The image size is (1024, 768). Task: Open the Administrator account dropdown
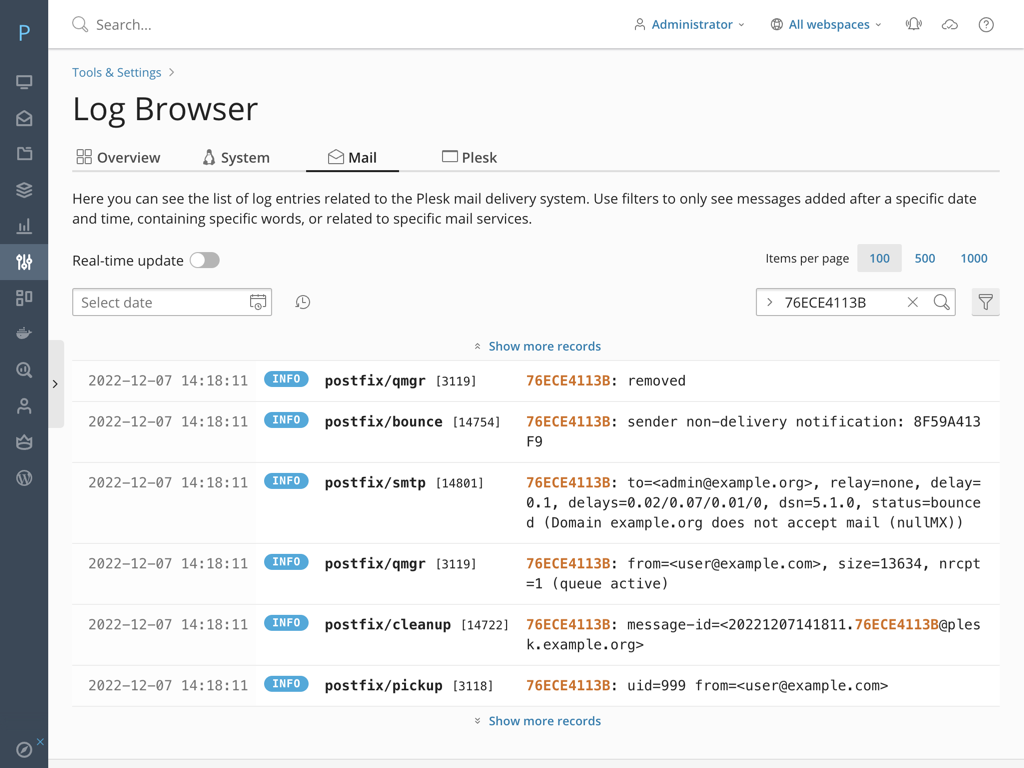click(x=689, y=25)
